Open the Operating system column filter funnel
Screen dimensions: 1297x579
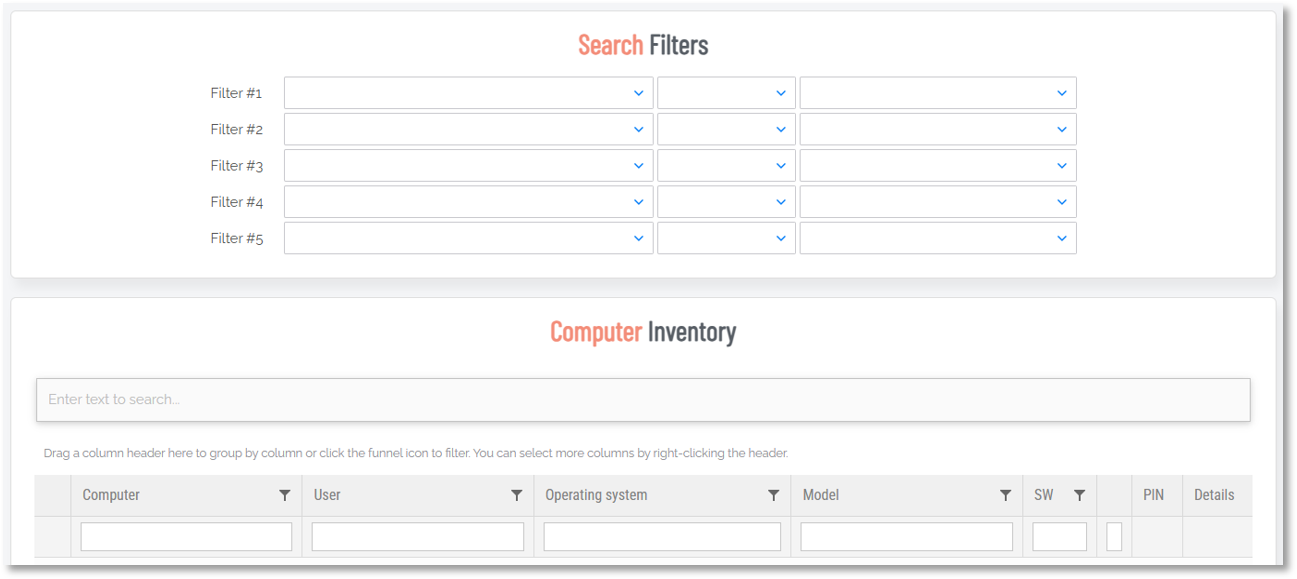tap(773, 495)
